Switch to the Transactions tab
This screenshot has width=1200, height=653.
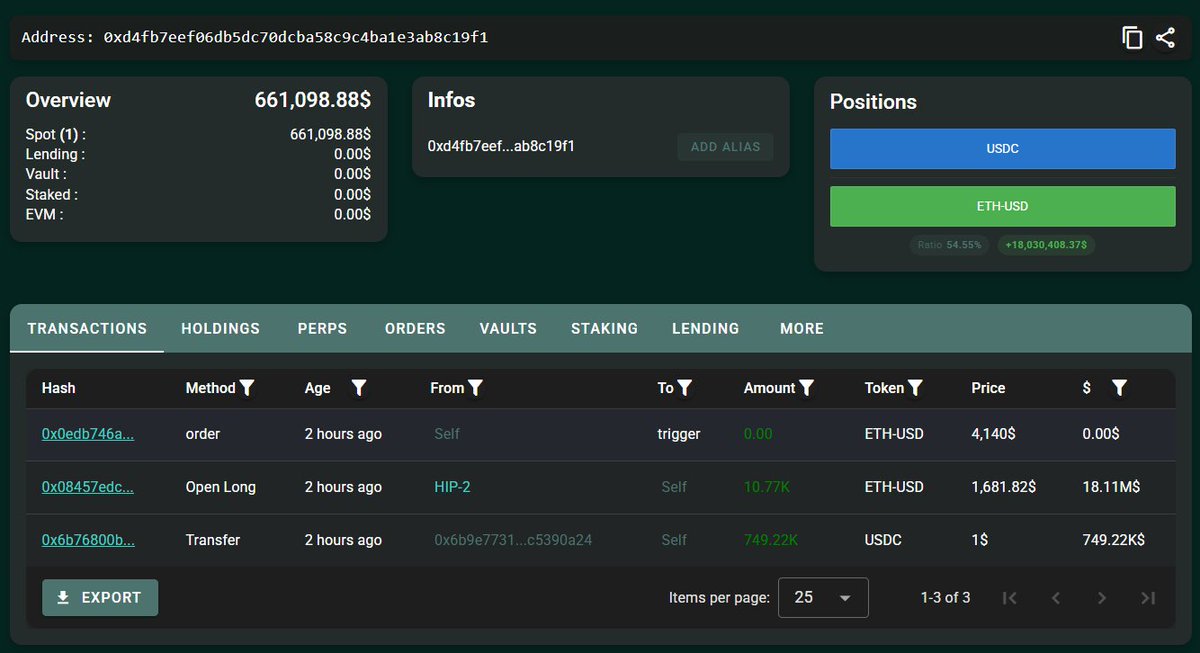(87, 328)
